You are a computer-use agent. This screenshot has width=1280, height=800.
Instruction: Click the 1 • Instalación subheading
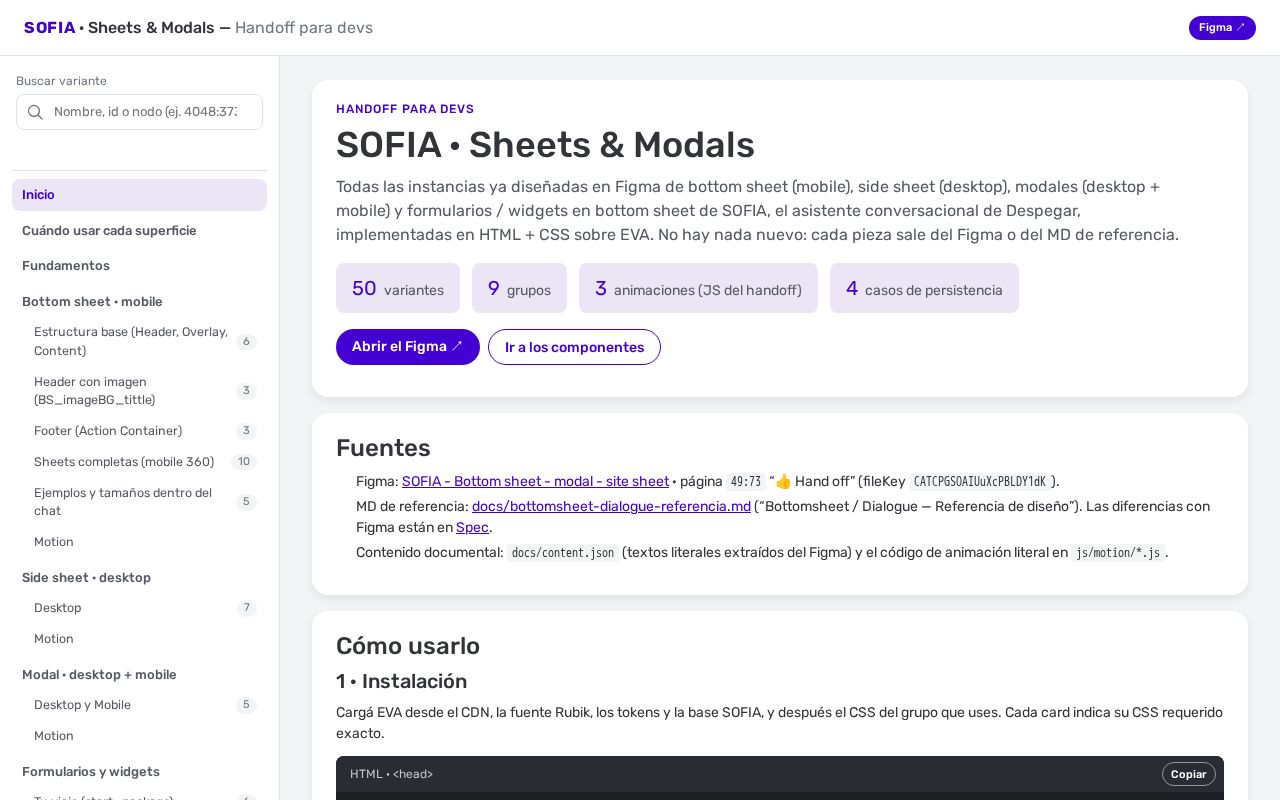point(402,681)
